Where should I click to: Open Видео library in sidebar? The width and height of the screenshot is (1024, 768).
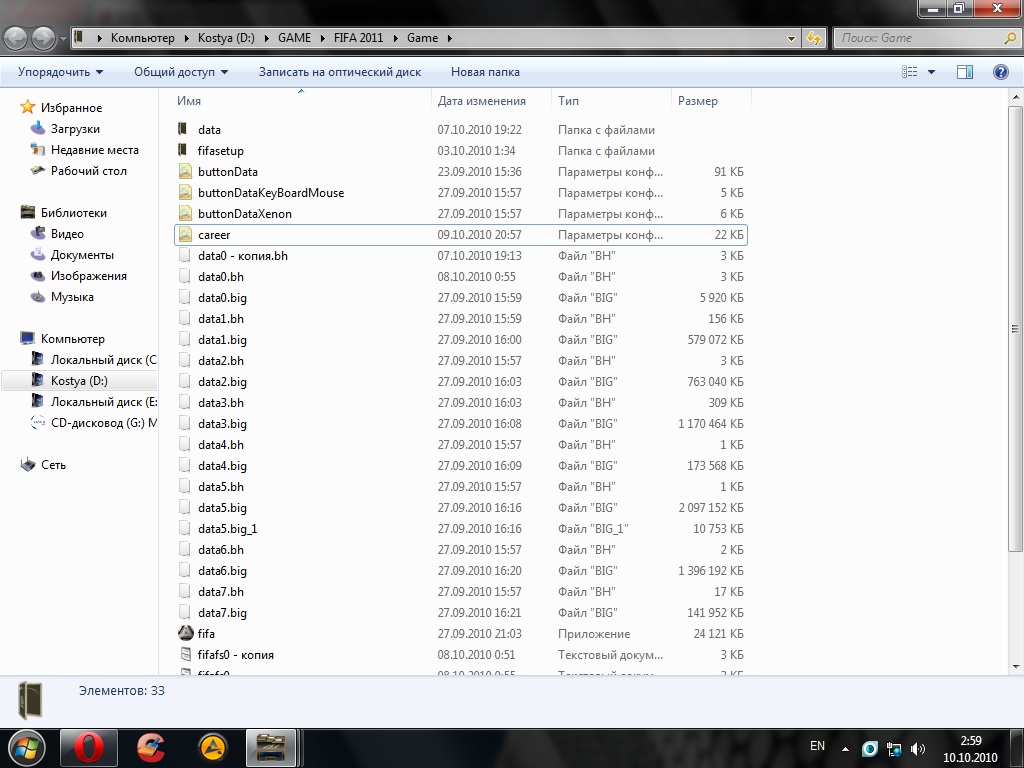click(x=67, y=233)
